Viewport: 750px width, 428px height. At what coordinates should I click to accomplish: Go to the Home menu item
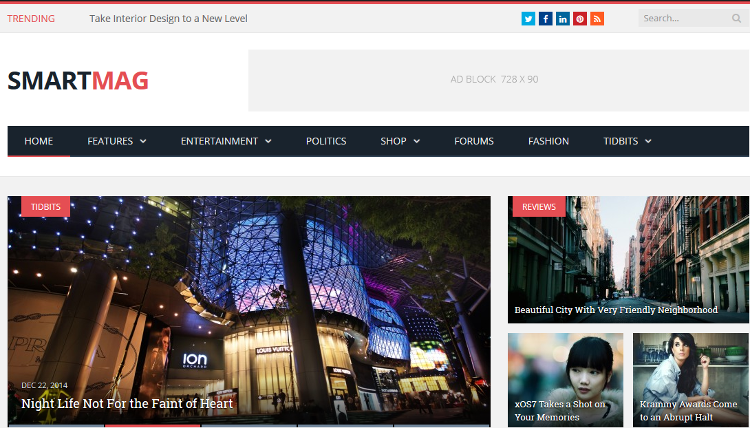pyautogui.click(x=39, y=141)
